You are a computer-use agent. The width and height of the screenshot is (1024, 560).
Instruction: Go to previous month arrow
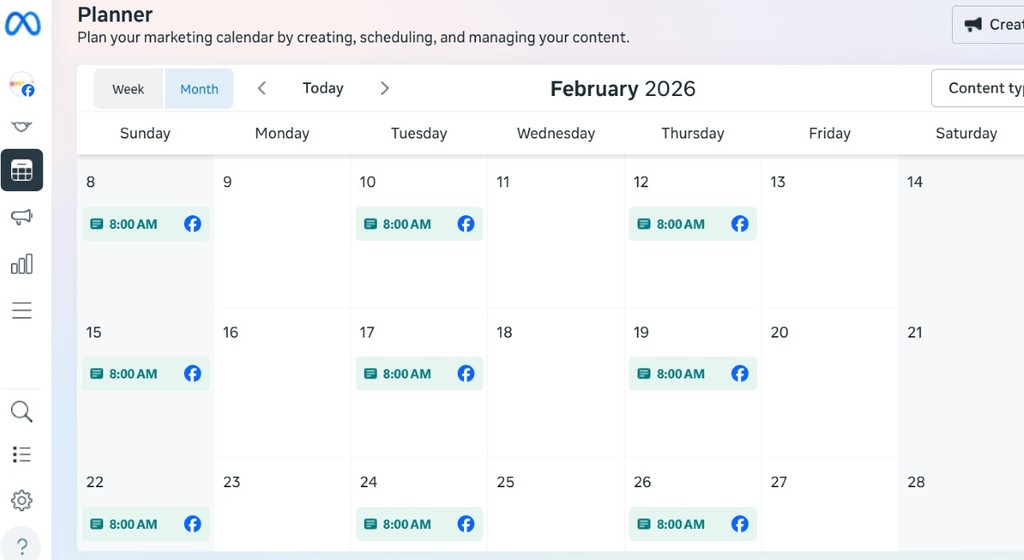click(262, 88)
